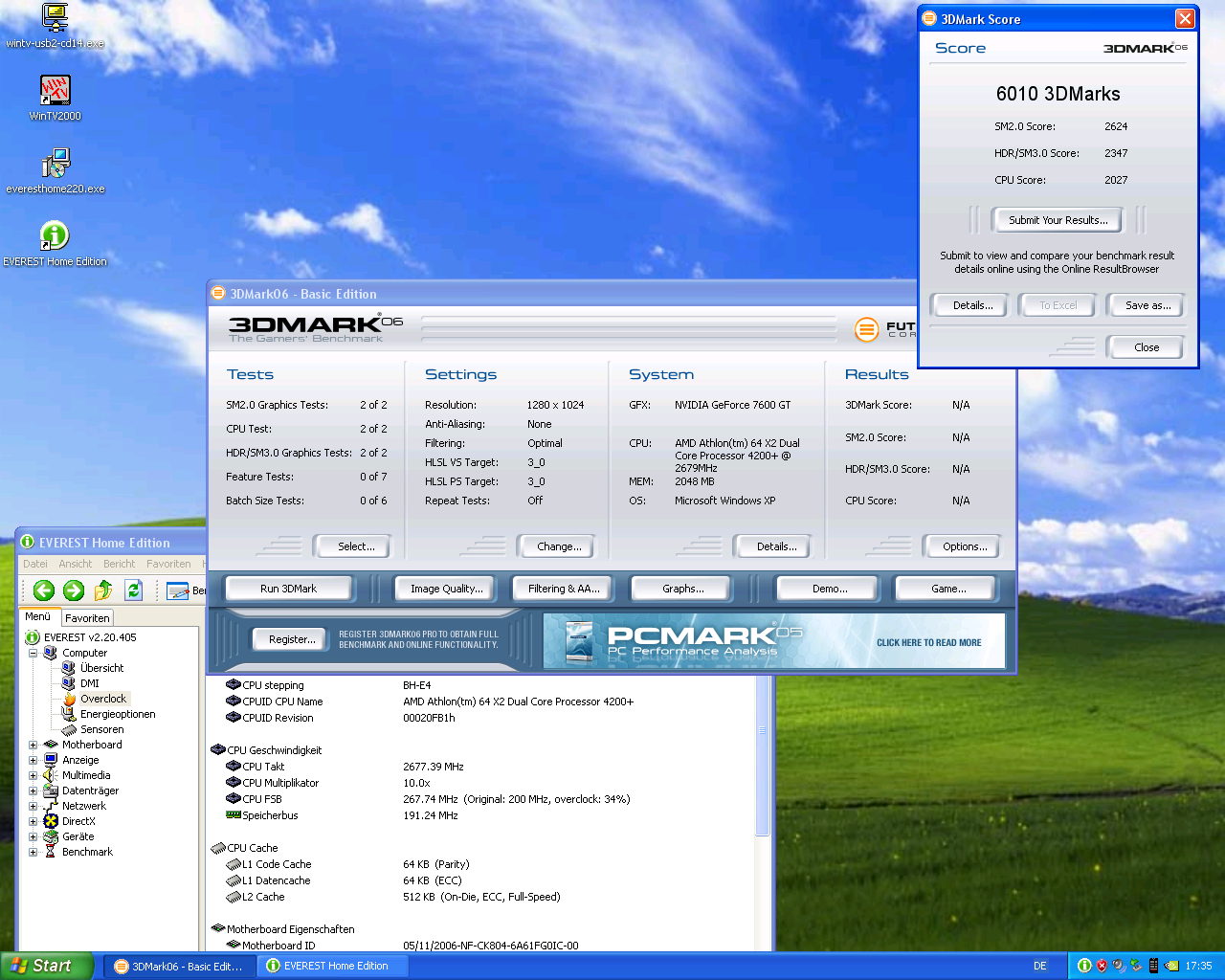Click Demo... button
Viewport: 1225px width, 980px height.
829,589
